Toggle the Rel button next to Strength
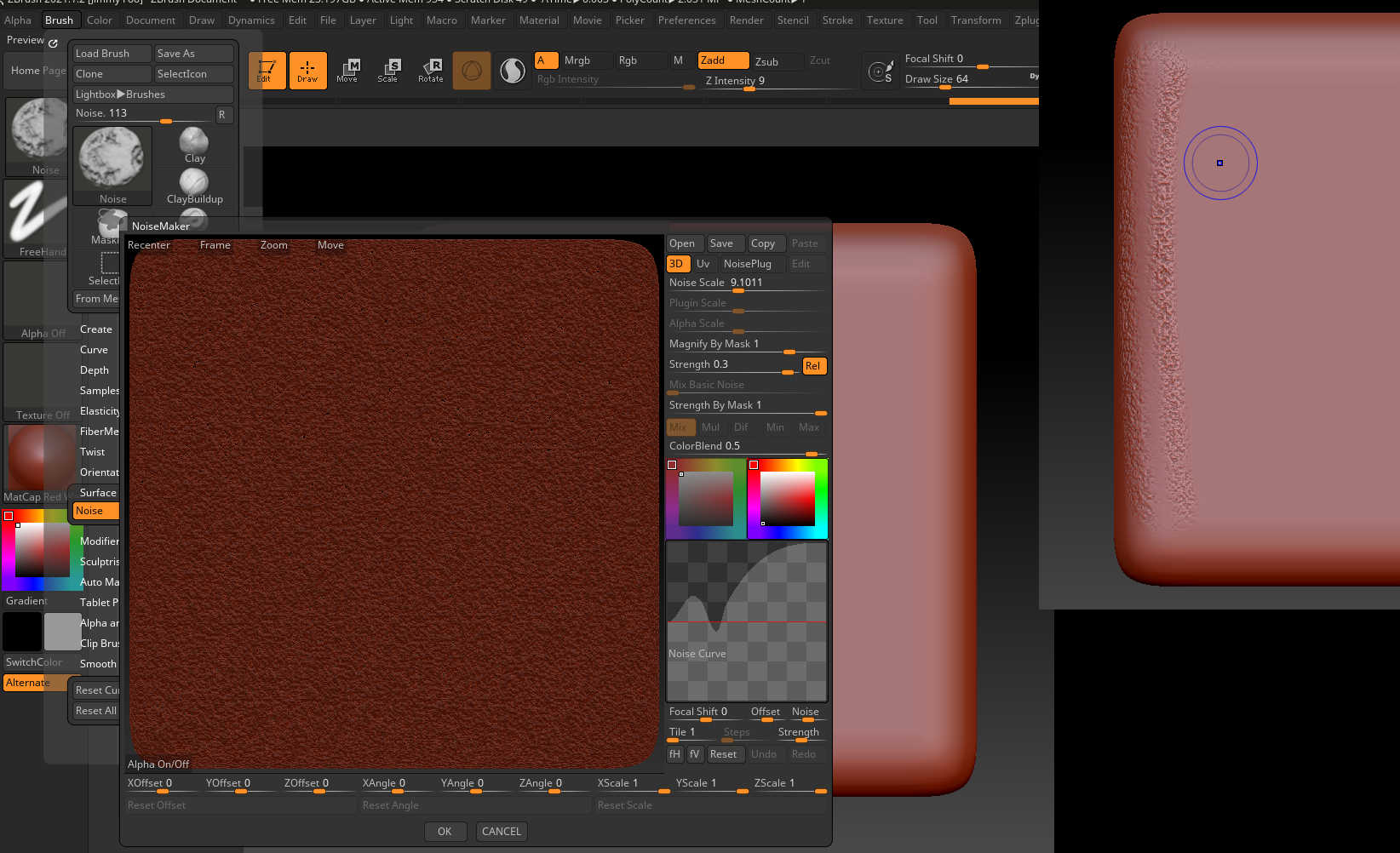 click(814, 366)
